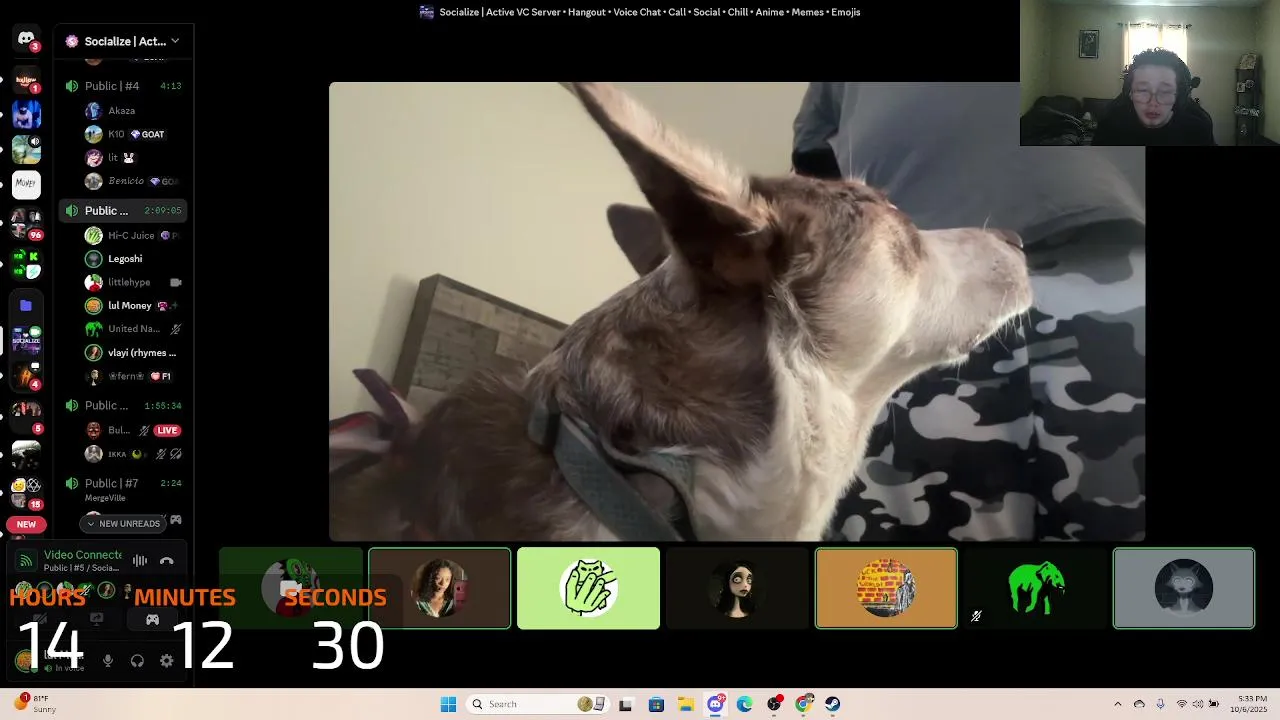Select the light green hand avatar tile
The height and width of the screenshot is (720, 1280).
coord(588,588)
